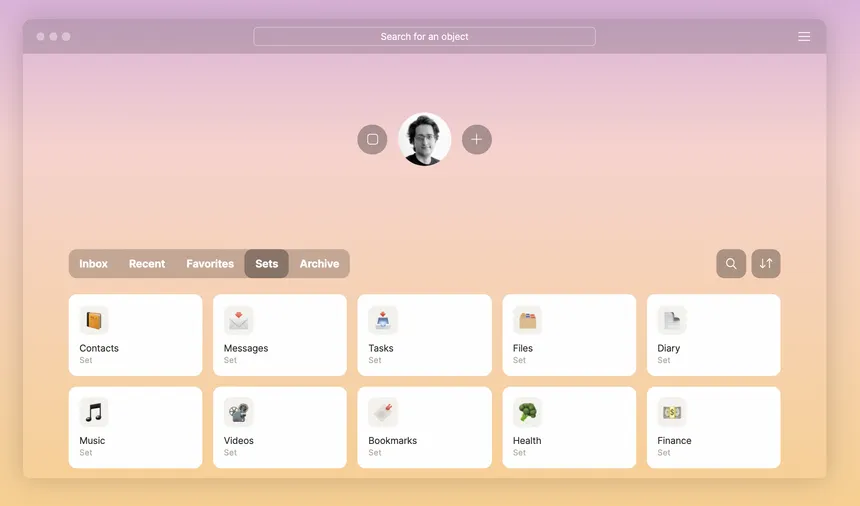The image size is (860, 506).
Task: Open the hamburger menu in title bar
Action: [804, 37]
